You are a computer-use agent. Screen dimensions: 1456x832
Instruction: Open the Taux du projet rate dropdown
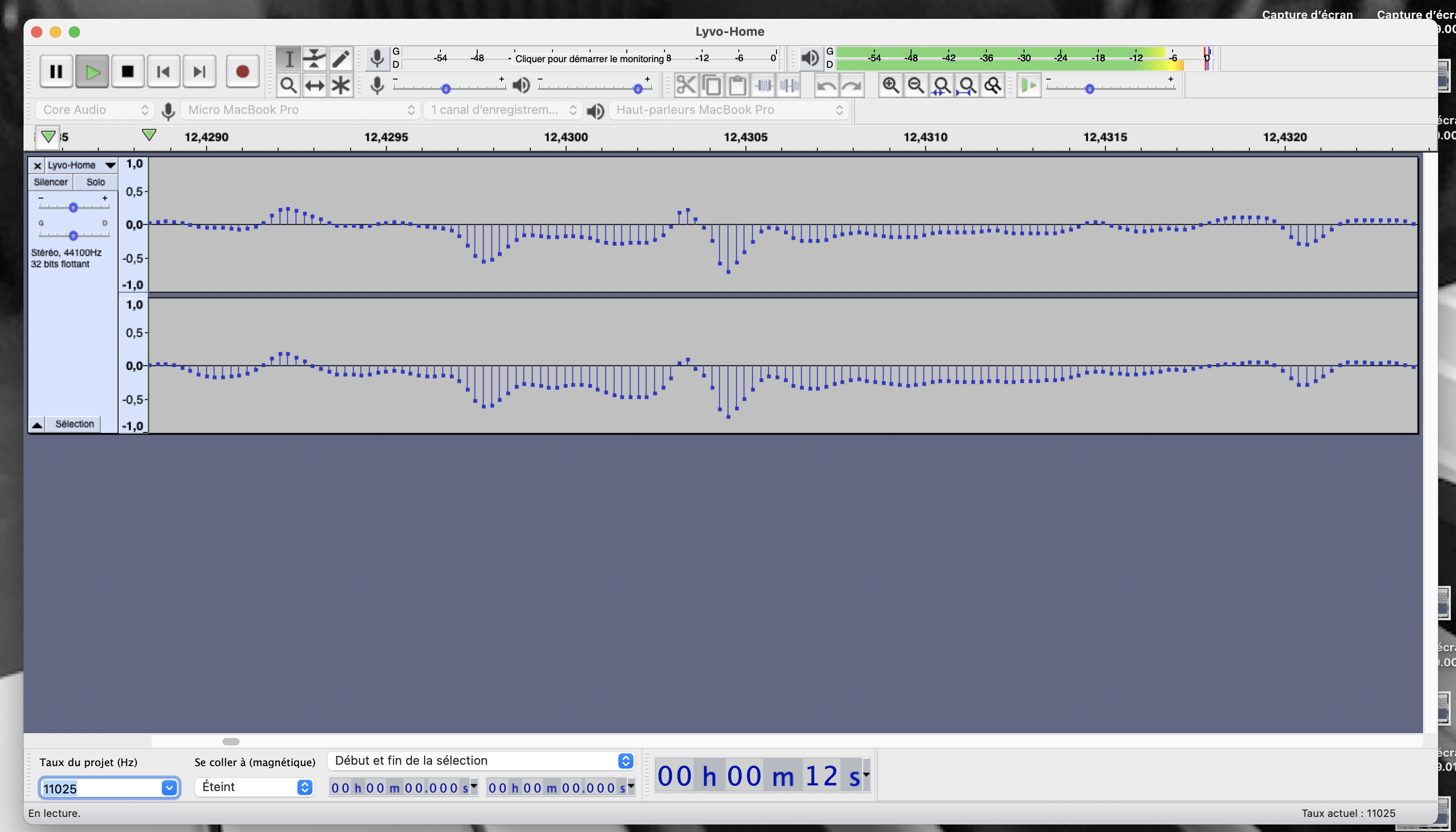click(x=169, y=788)
